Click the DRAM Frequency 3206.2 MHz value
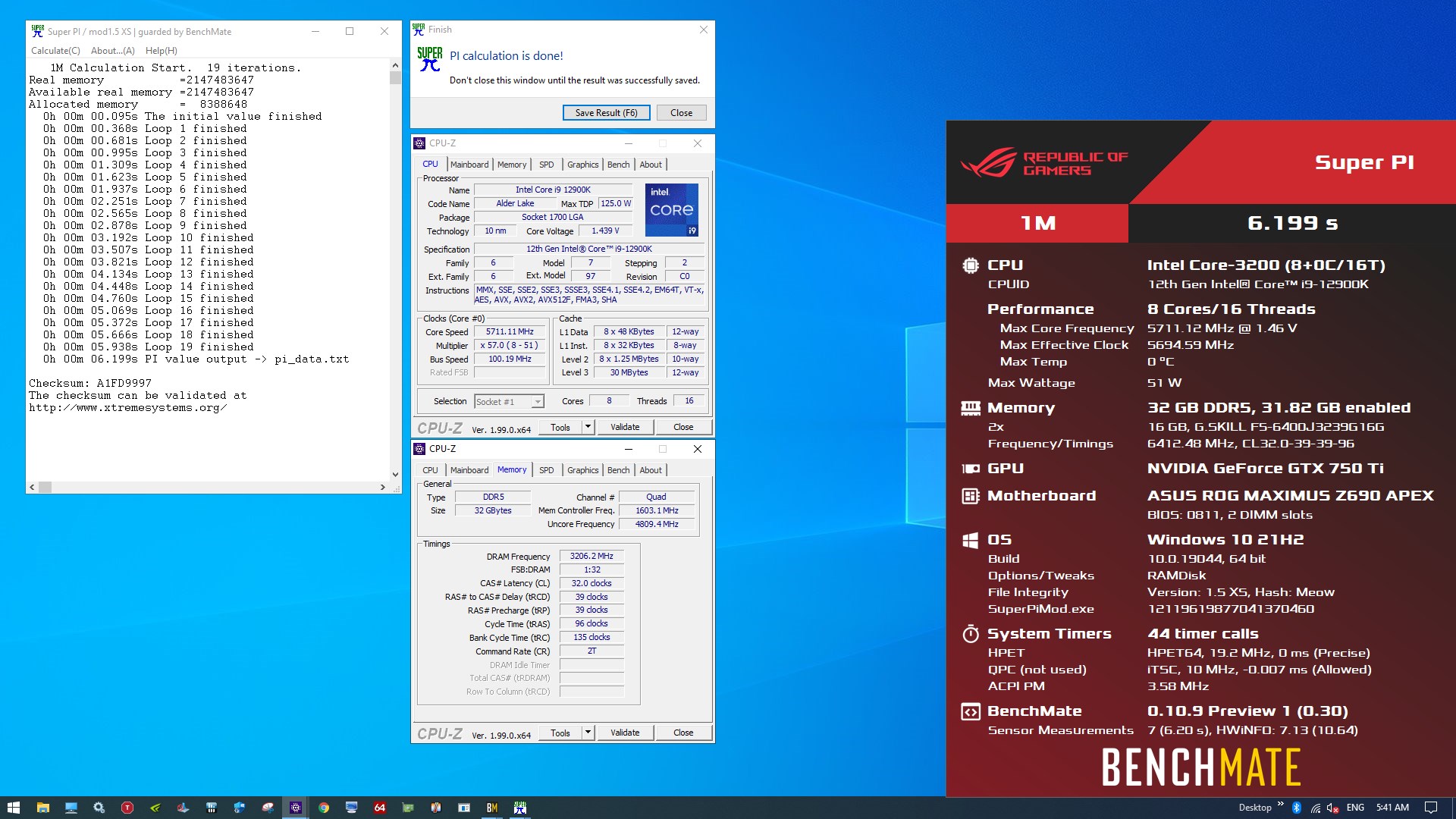 [x=591, y=556]
